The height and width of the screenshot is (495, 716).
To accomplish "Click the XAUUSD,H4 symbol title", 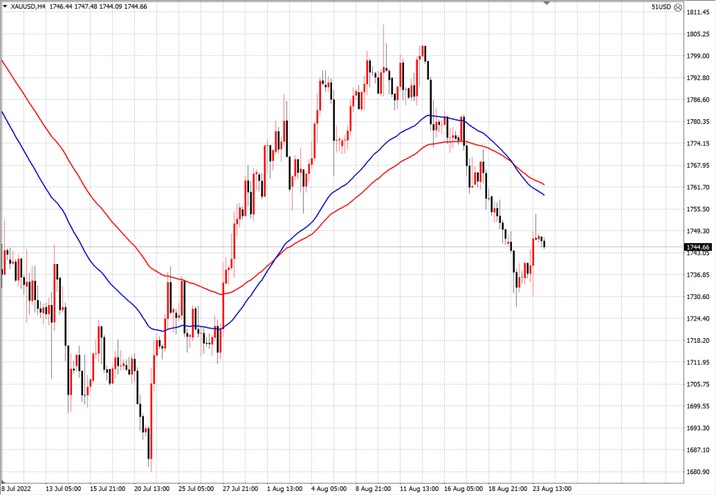I will click(28, 7).
